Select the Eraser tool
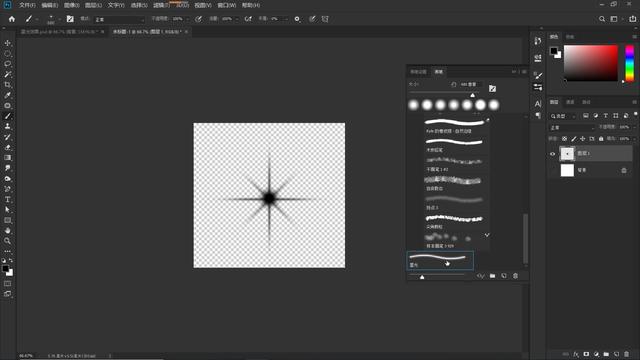The width and height of the screenshot is (640, 360). (x=7, y=147)
